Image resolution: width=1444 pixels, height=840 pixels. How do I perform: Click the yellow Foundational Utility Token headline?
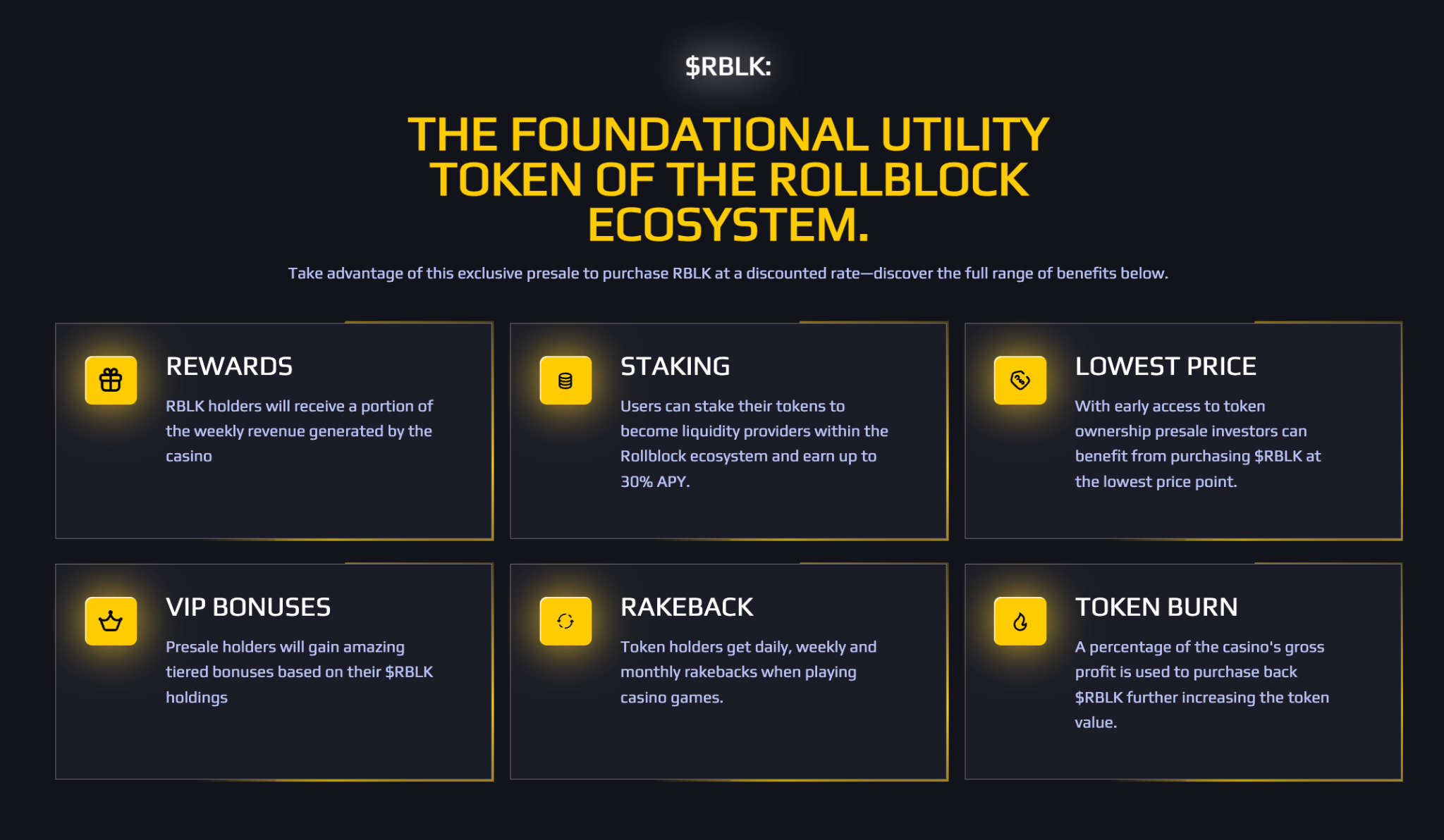pyautogui.click(x=728, y=180)
